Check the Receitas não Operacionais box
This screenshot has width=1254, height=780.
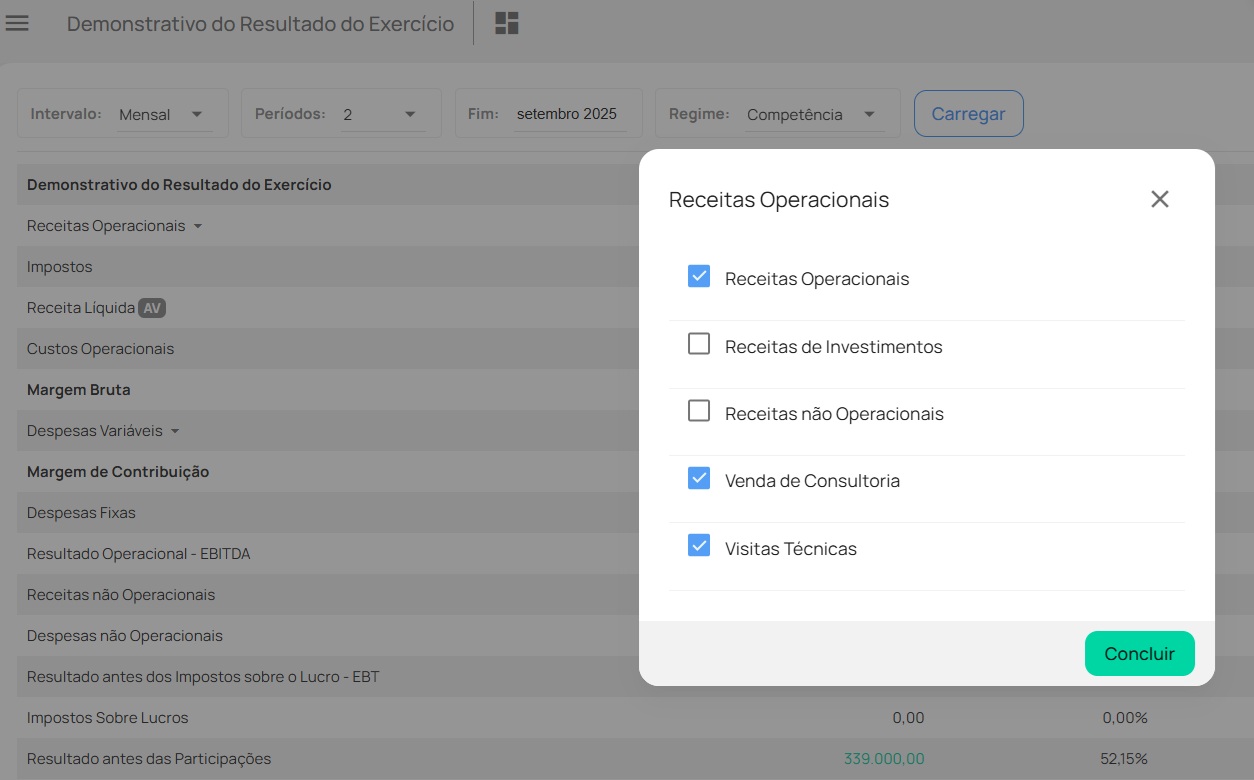coord(699,412)
